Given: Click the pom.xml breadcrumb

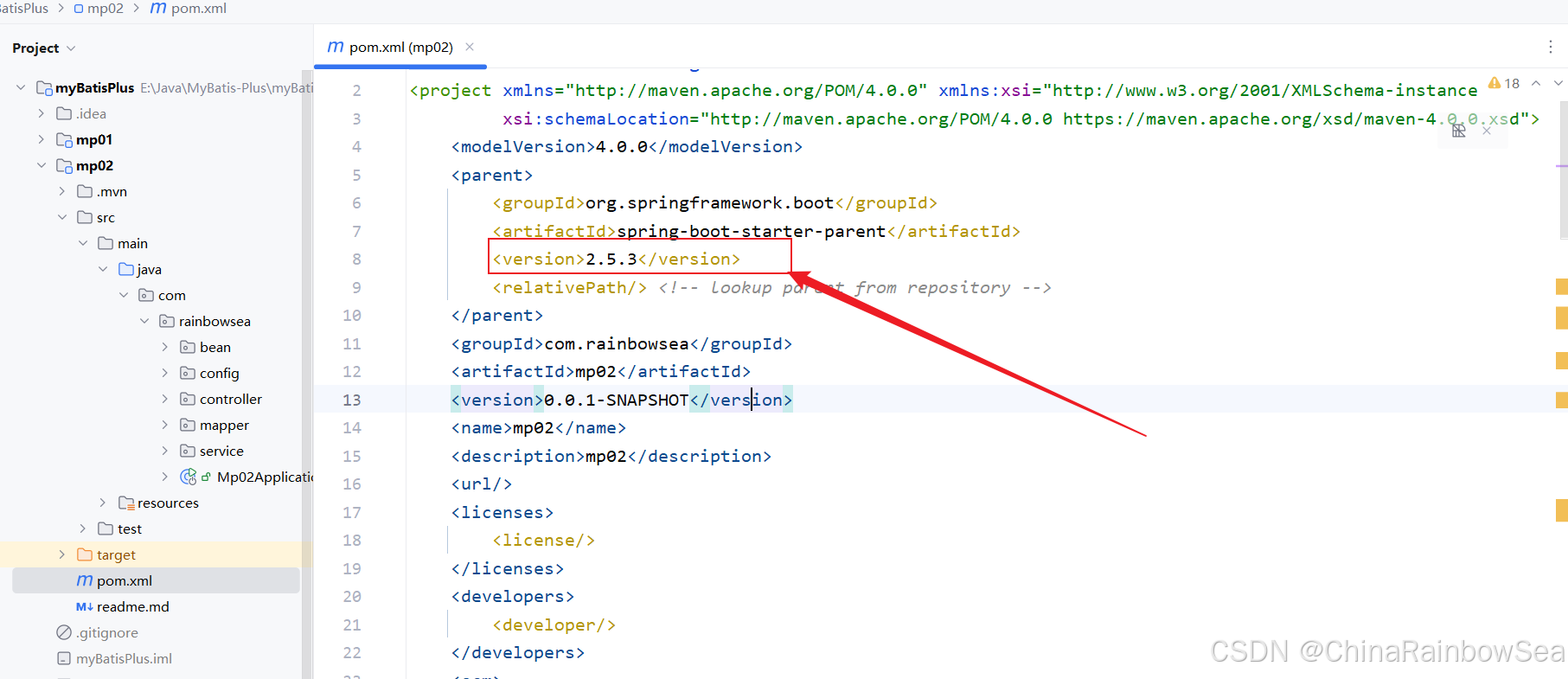Looking at the screenshot, I should tap(199, 9).
